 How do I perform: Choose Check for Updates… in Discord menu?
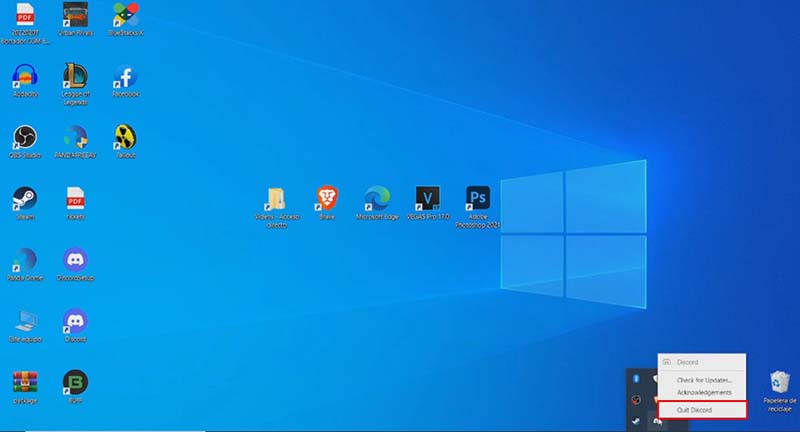[x=704, y=380]
